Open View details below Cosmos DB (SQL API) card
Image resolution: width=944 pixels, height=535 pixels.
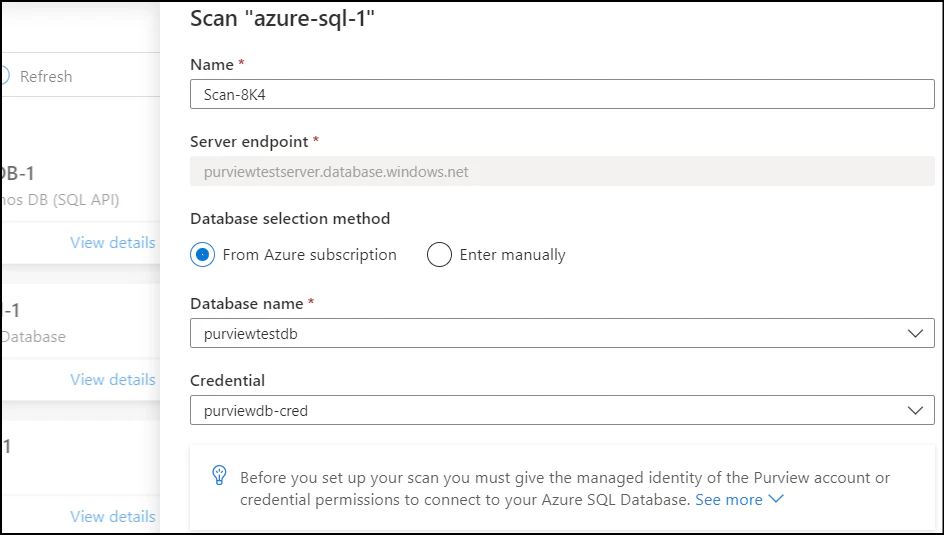click(x=113, y=243)
